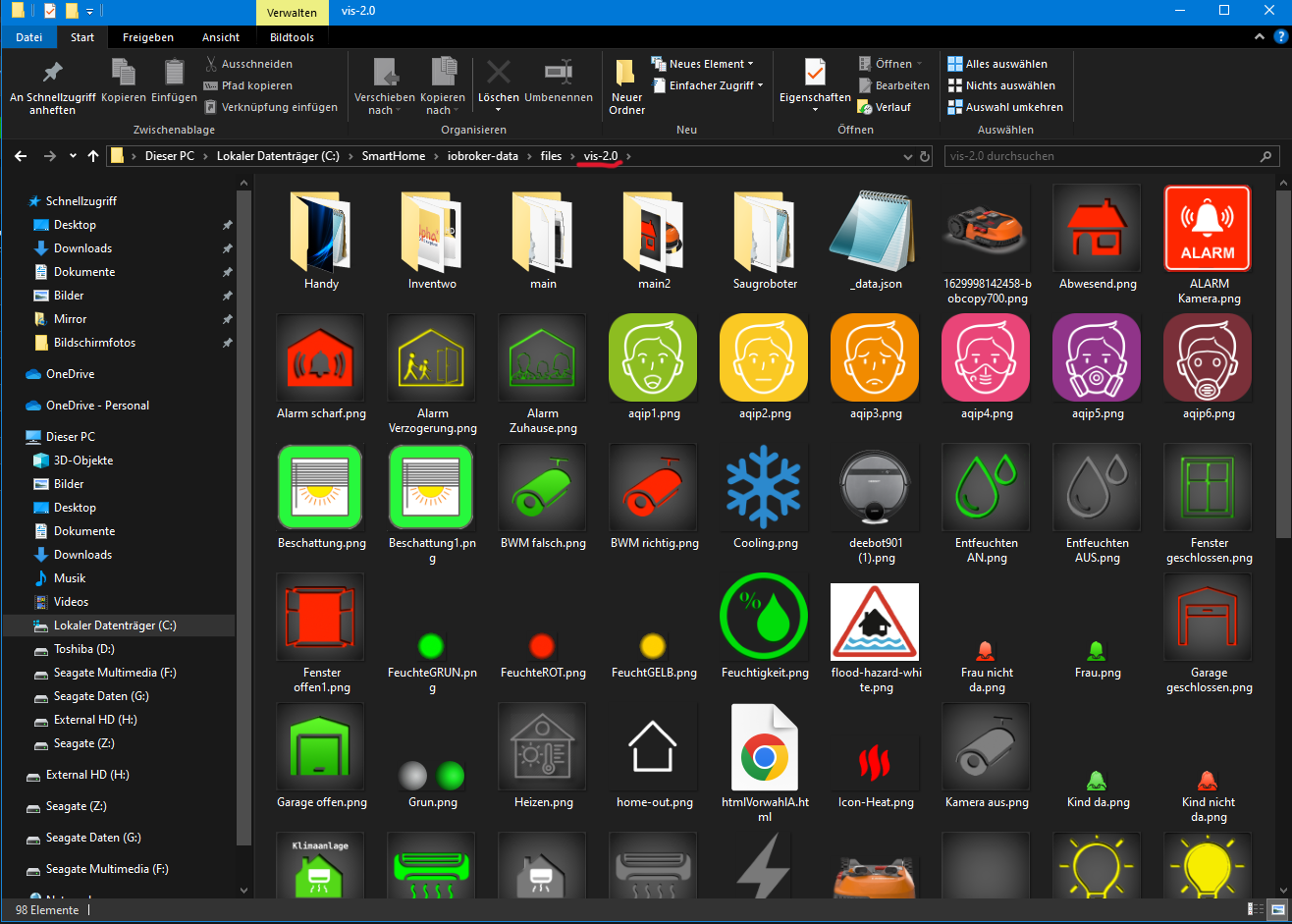Click the Verwalten contextual tab
1292x924 pixels.
coord(291,12)
